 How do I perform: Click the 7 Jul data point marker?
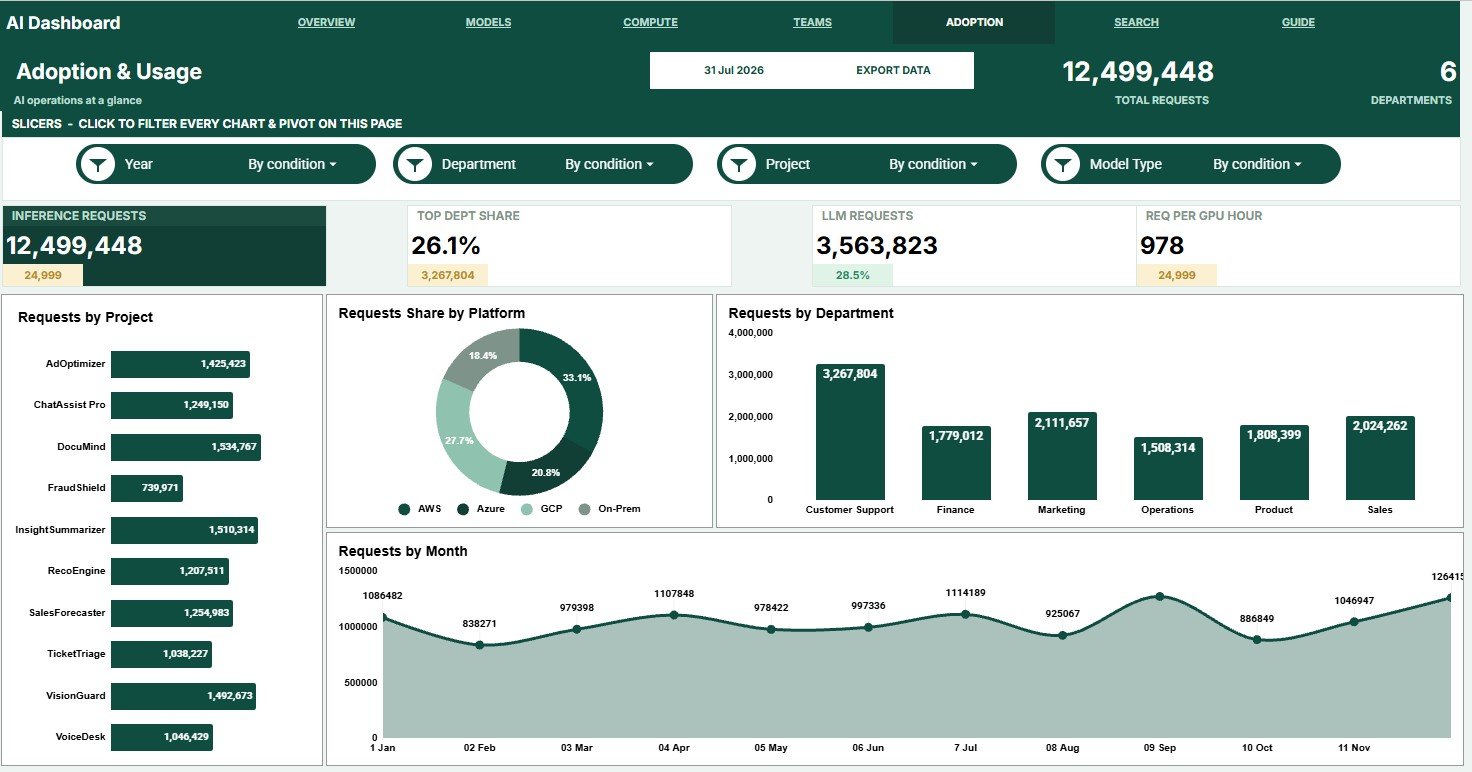click(965, 614)
